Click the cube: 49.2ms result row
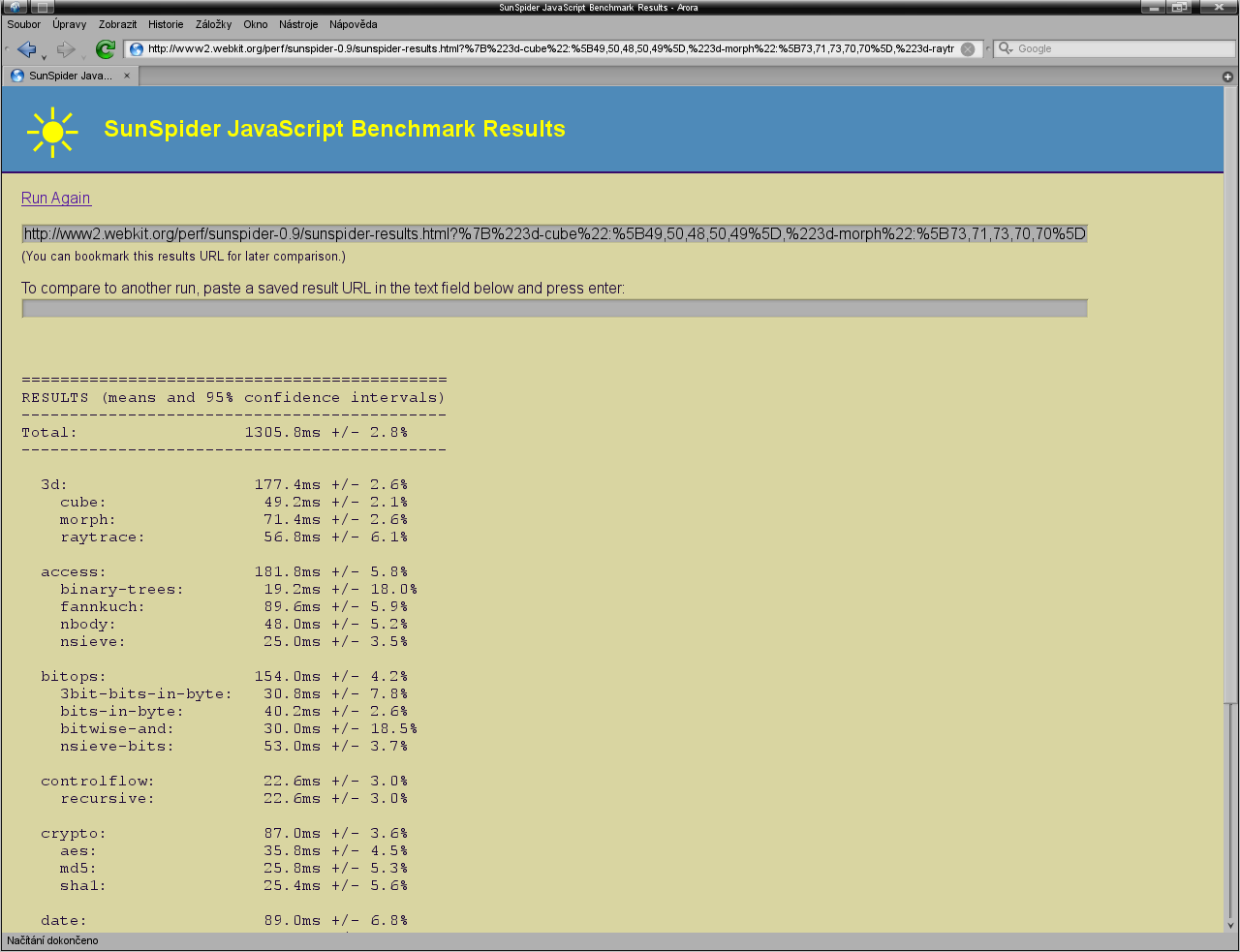Image resolution: width=1240 pixels, height=952 pixels. coord(234,502)
